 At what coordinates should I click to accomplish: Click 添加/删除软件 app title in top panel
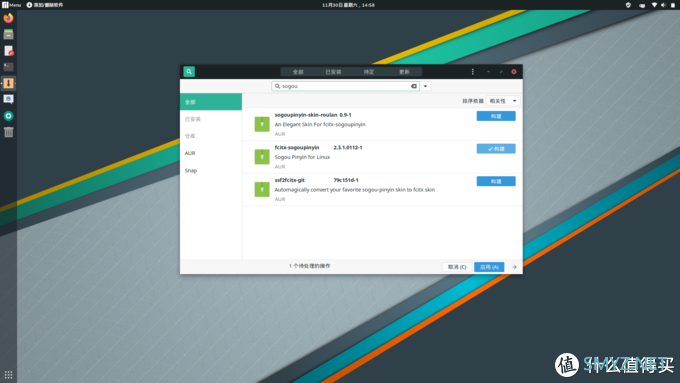(45, 5)
